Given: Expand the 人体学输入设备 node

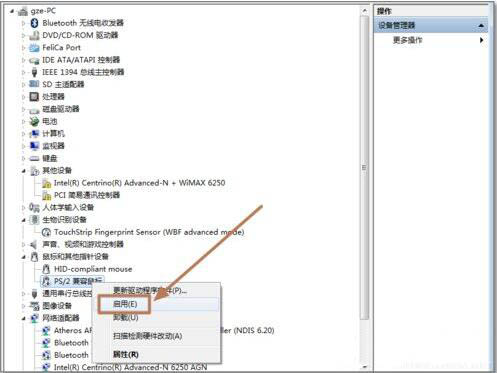Looking at the screenshot, I should tap(23, 208).
